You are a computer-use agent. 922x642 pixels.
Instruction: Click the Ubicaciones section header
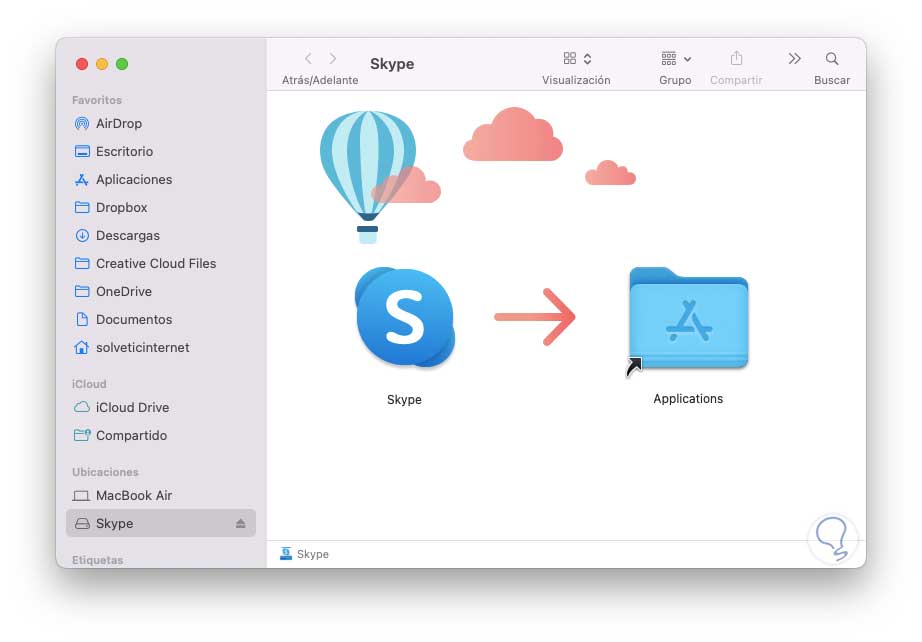click(x=105, y=472)
